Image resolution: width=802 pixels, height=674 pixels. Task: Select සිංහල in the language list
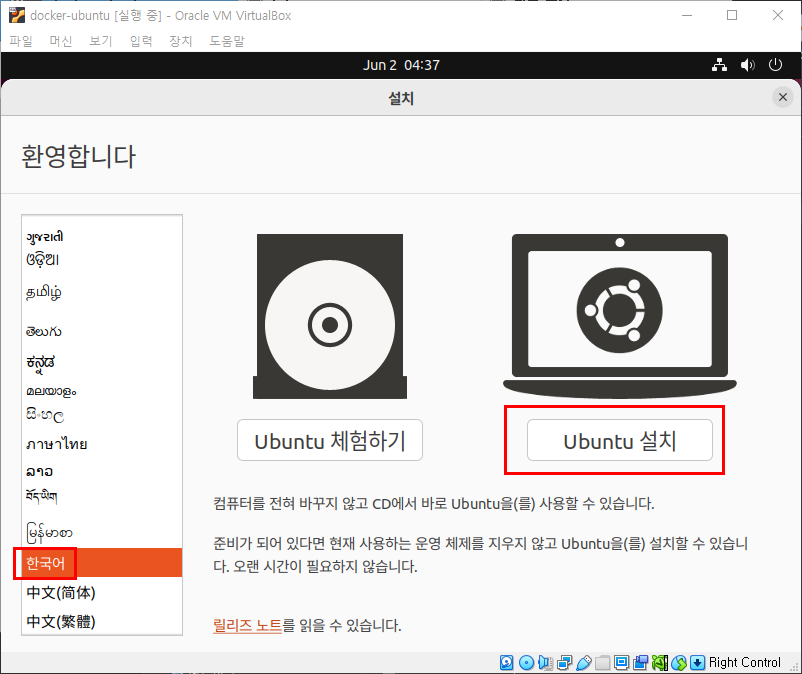pyautogui.click(x=102, y=415)
